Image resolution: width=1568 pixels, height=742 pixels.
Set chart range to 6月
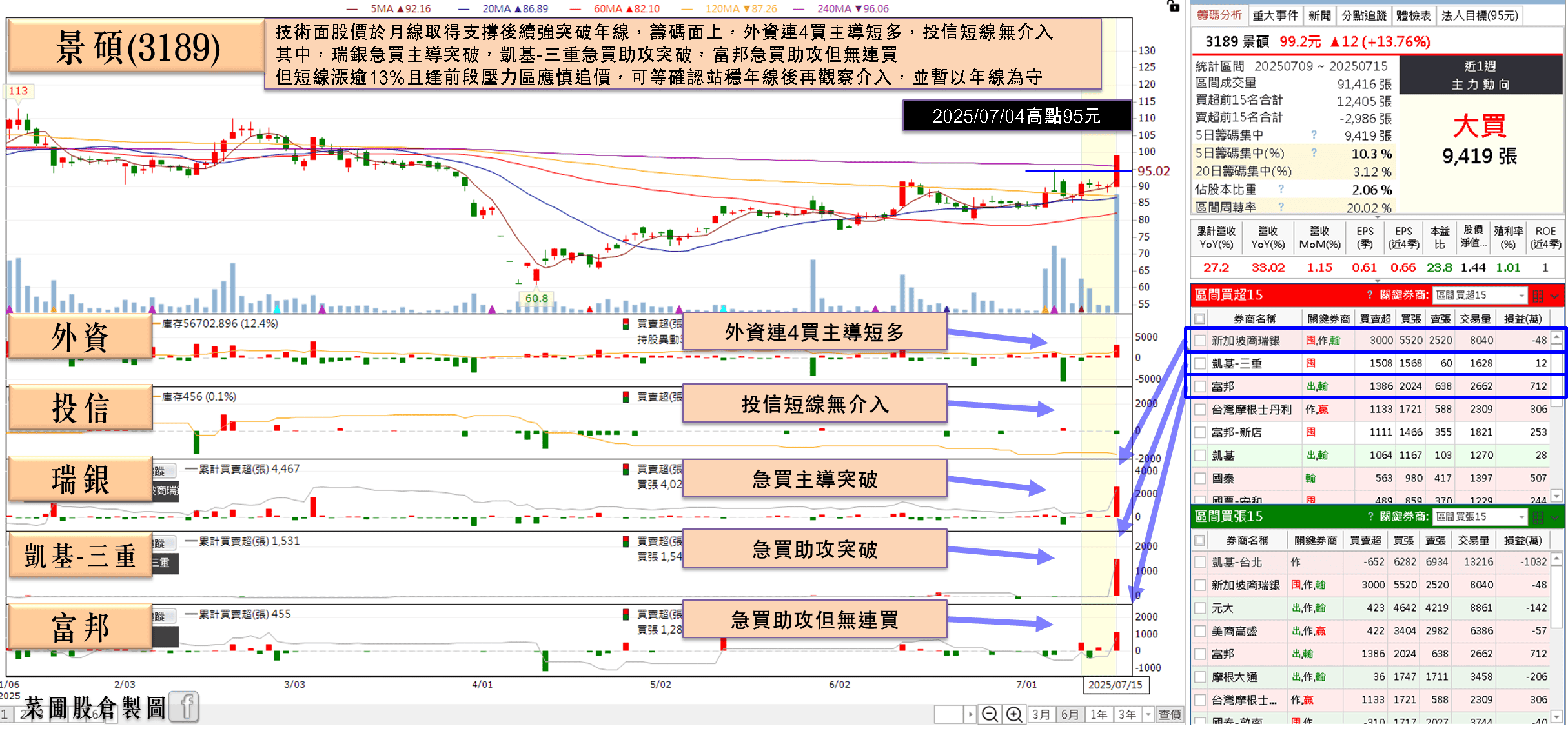point(1070,714)
